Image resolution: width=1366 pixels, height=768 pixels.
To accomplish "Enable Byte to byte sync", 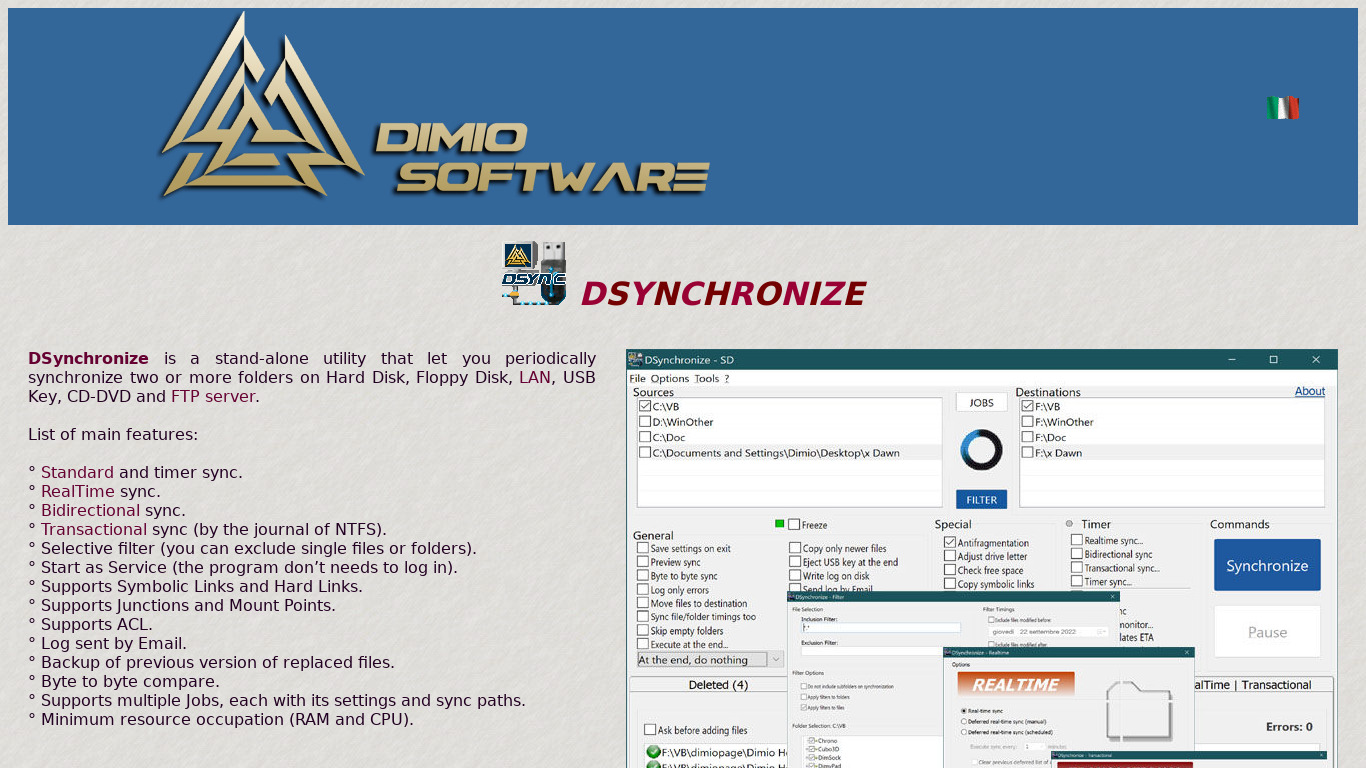I will click(x=643, y=576).
